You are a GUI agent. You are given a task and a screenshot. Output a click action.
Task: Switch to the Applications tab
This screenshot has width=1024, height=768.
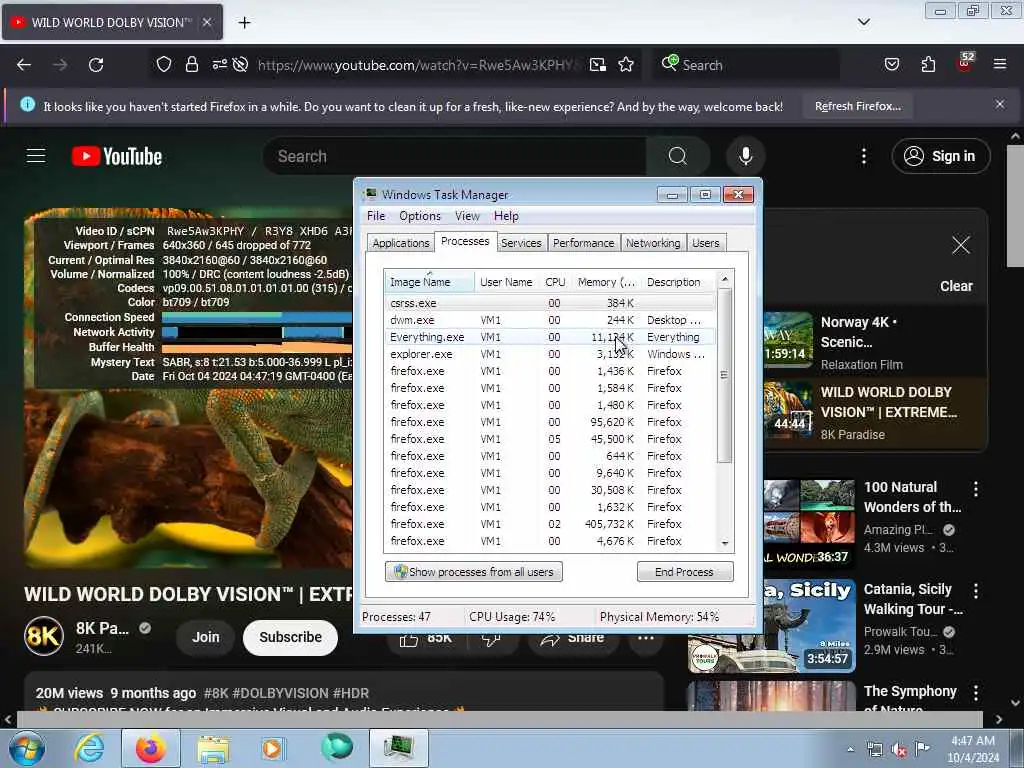pos(401,243)
